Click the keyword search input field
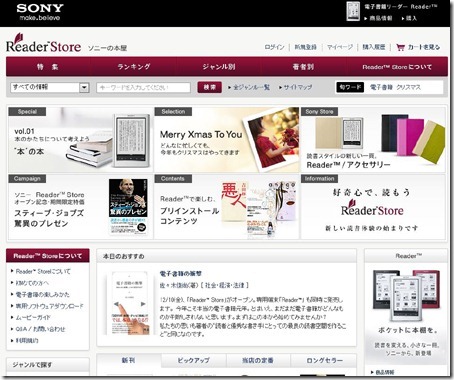The height and width of the screenshot is (380, 454). [143, 87]
